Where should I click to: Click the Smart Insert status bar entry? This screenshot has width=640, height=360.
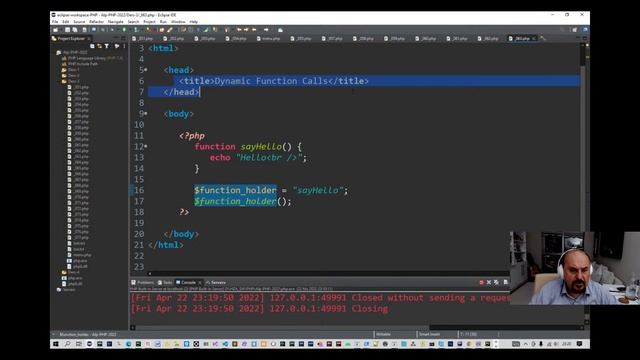point(429,334)
